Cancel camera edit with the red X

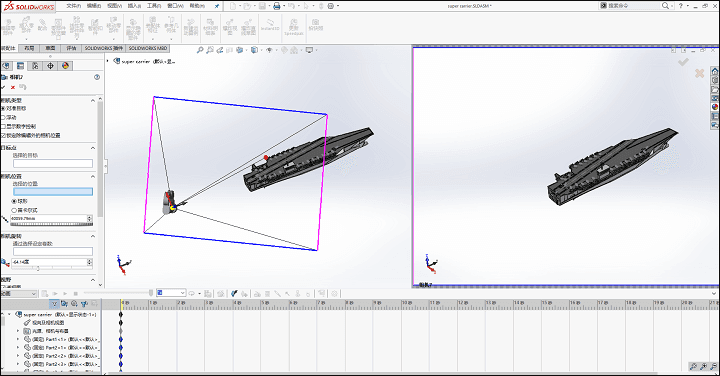[13, 87]
